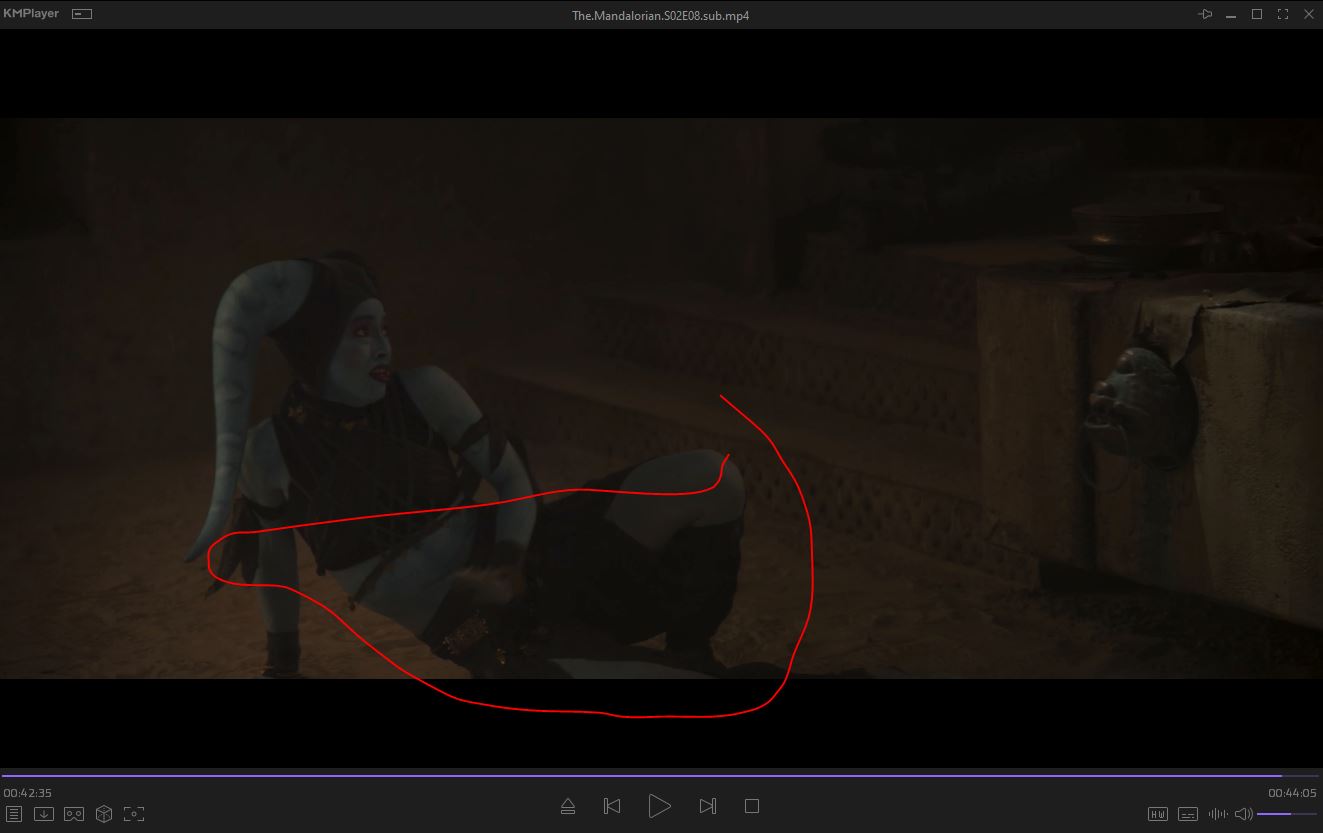Stop video playback
The image size is (1323, 833).
pyautogui.click(x=752, y=806)
